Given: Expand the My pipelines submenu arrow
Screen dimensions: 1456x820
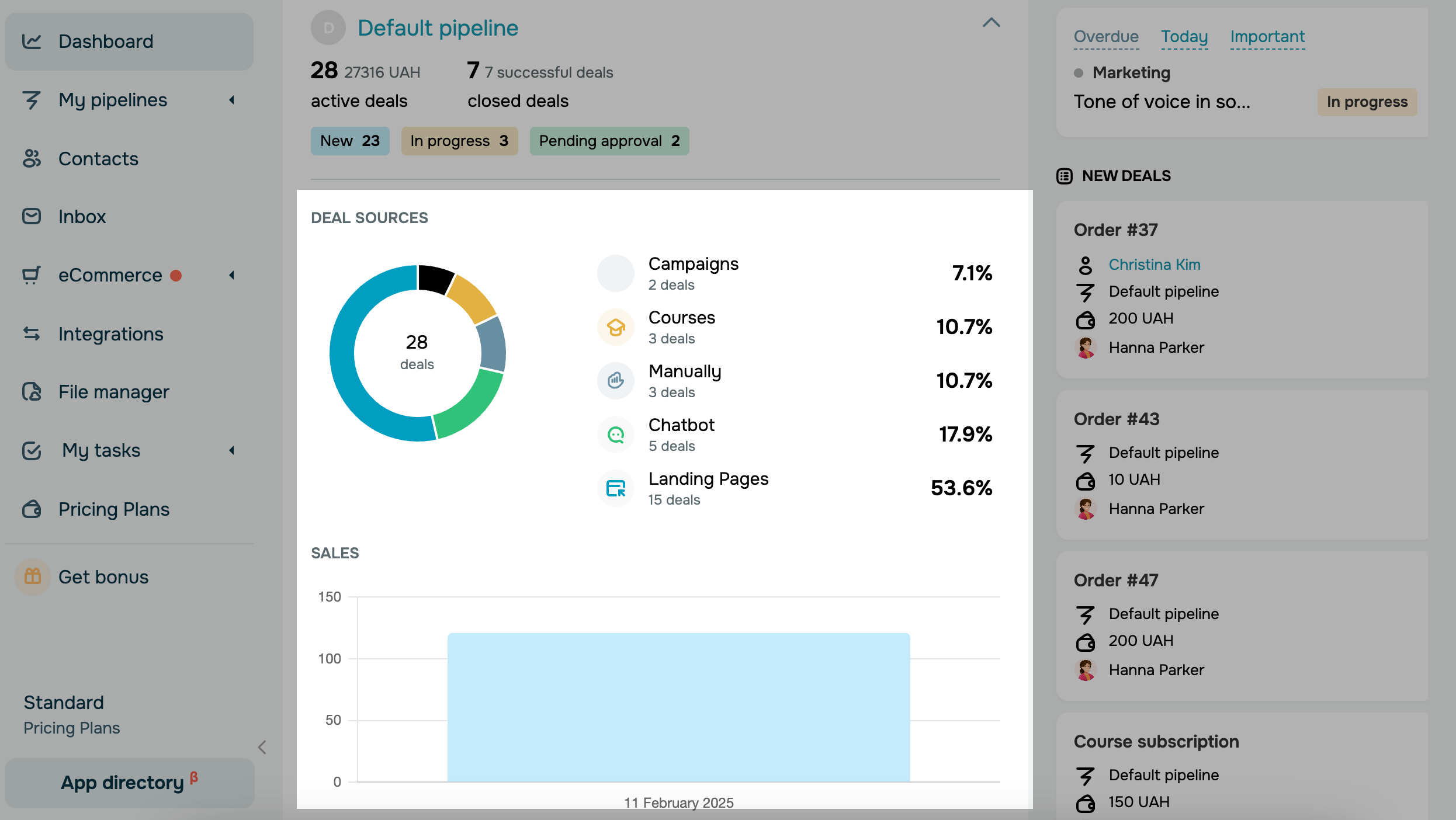Looking at the screenshot, I should point(232,100).
